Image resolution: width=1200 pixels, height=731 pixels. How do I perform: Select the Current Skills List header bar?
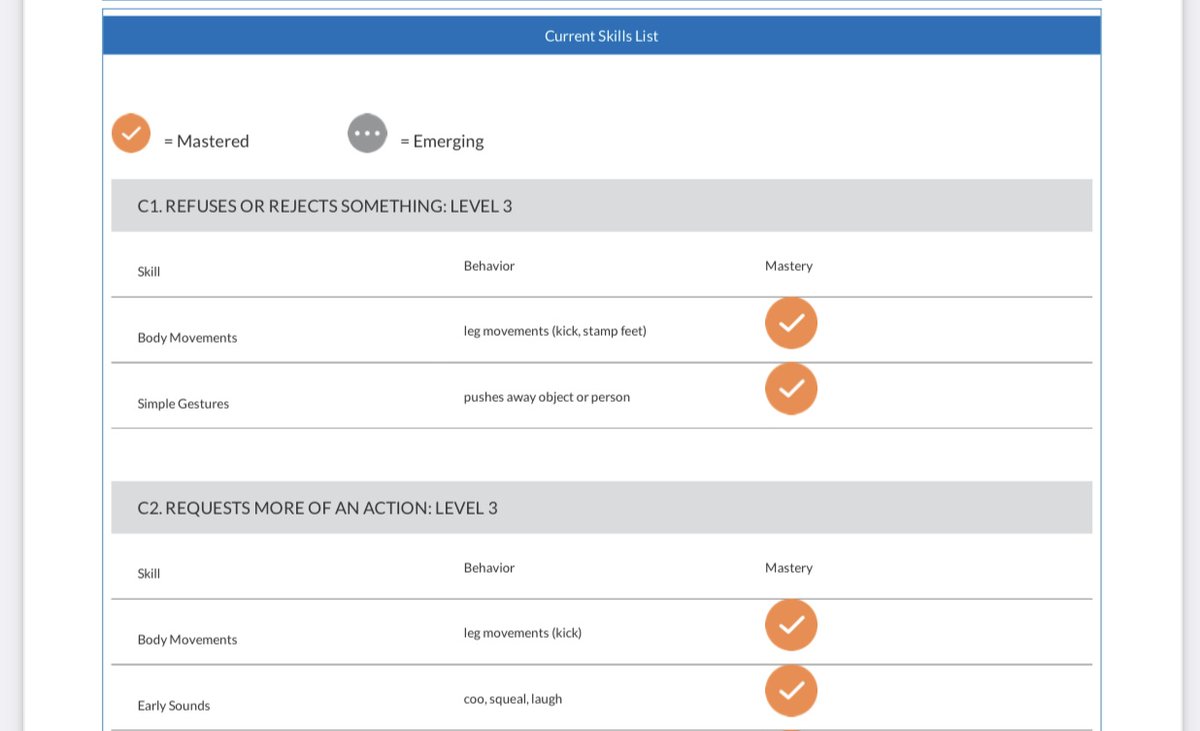point(601,35)
